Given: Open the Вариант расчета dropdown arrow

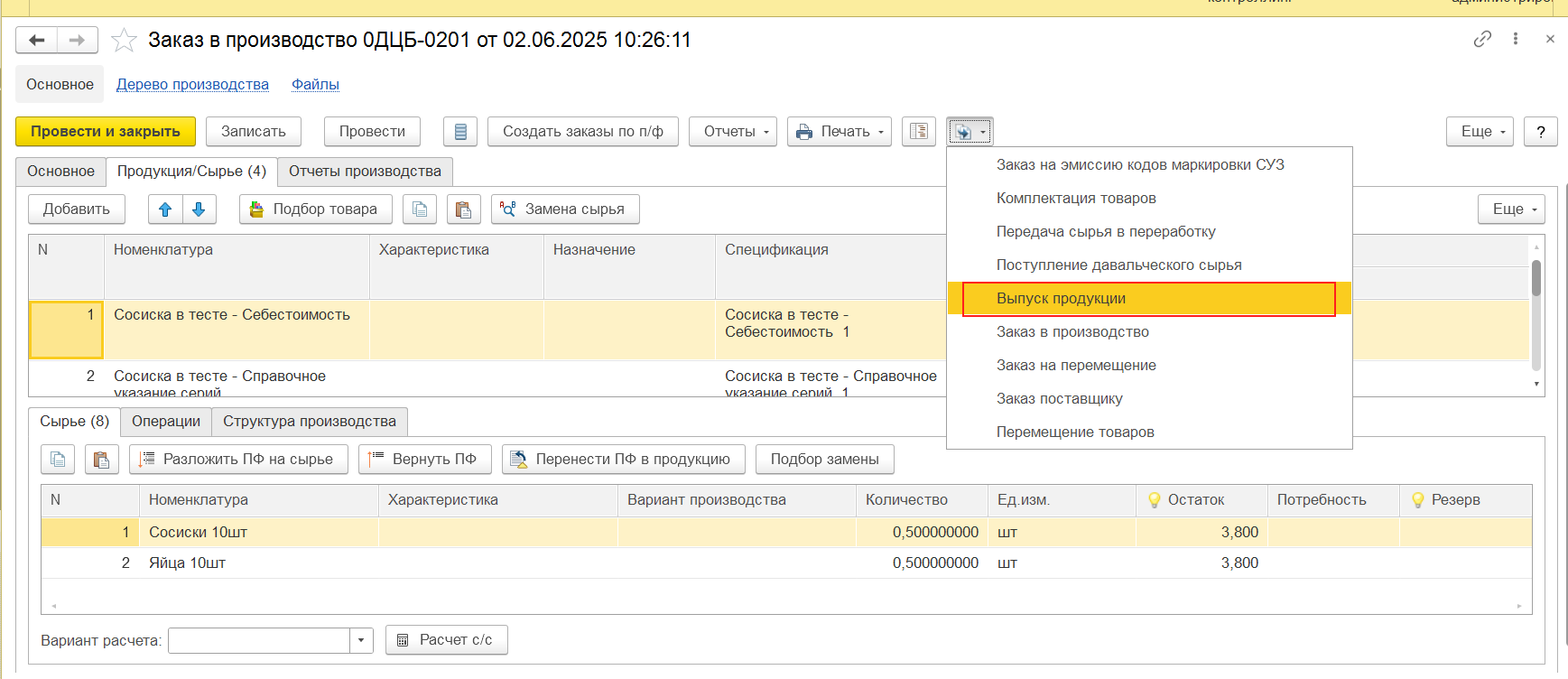Looking at the screenshot, I should [361, 640].
